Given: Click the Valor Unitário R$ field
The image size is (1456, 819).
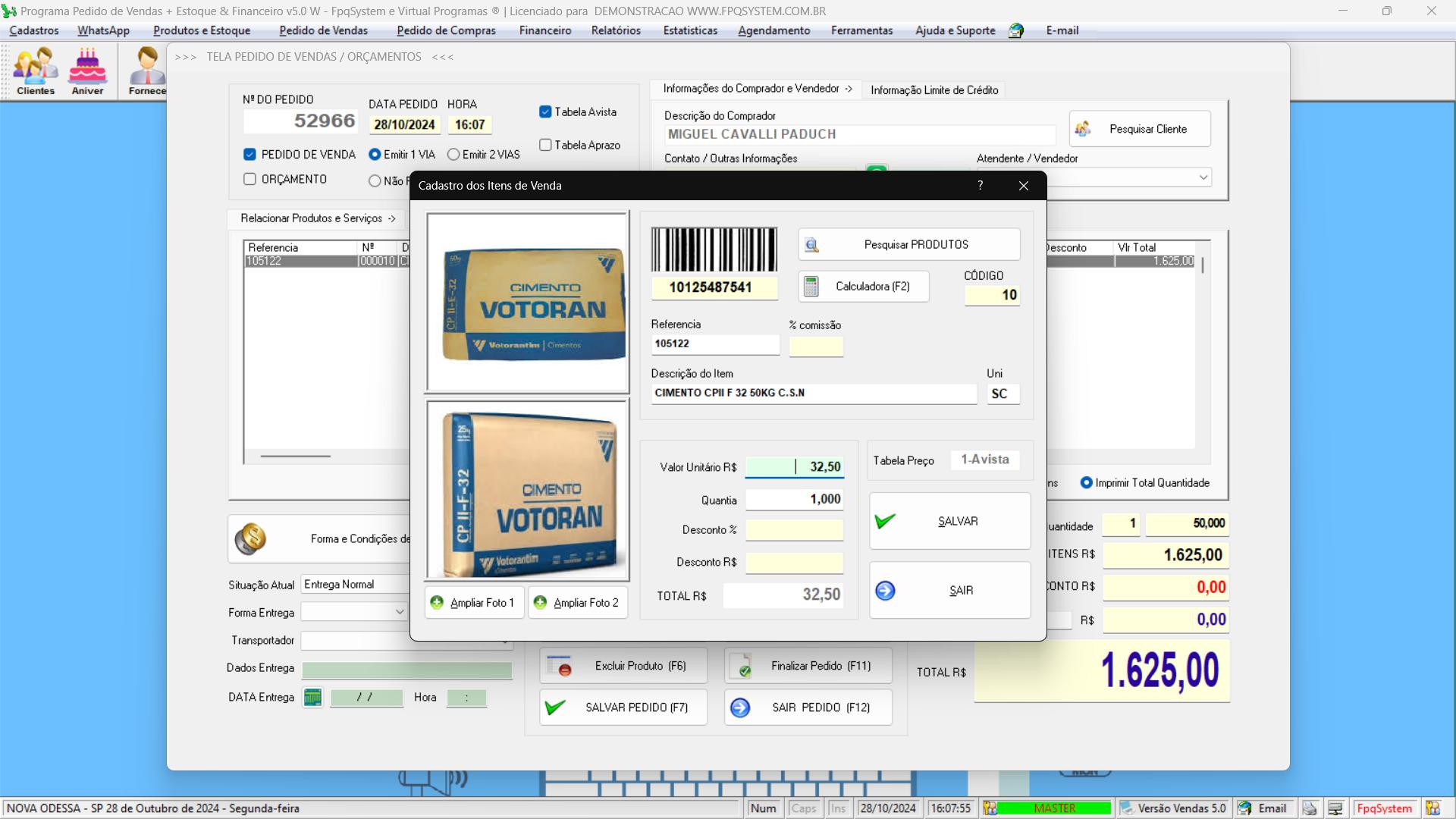Looking at the screenshot, I should [795, 467].
